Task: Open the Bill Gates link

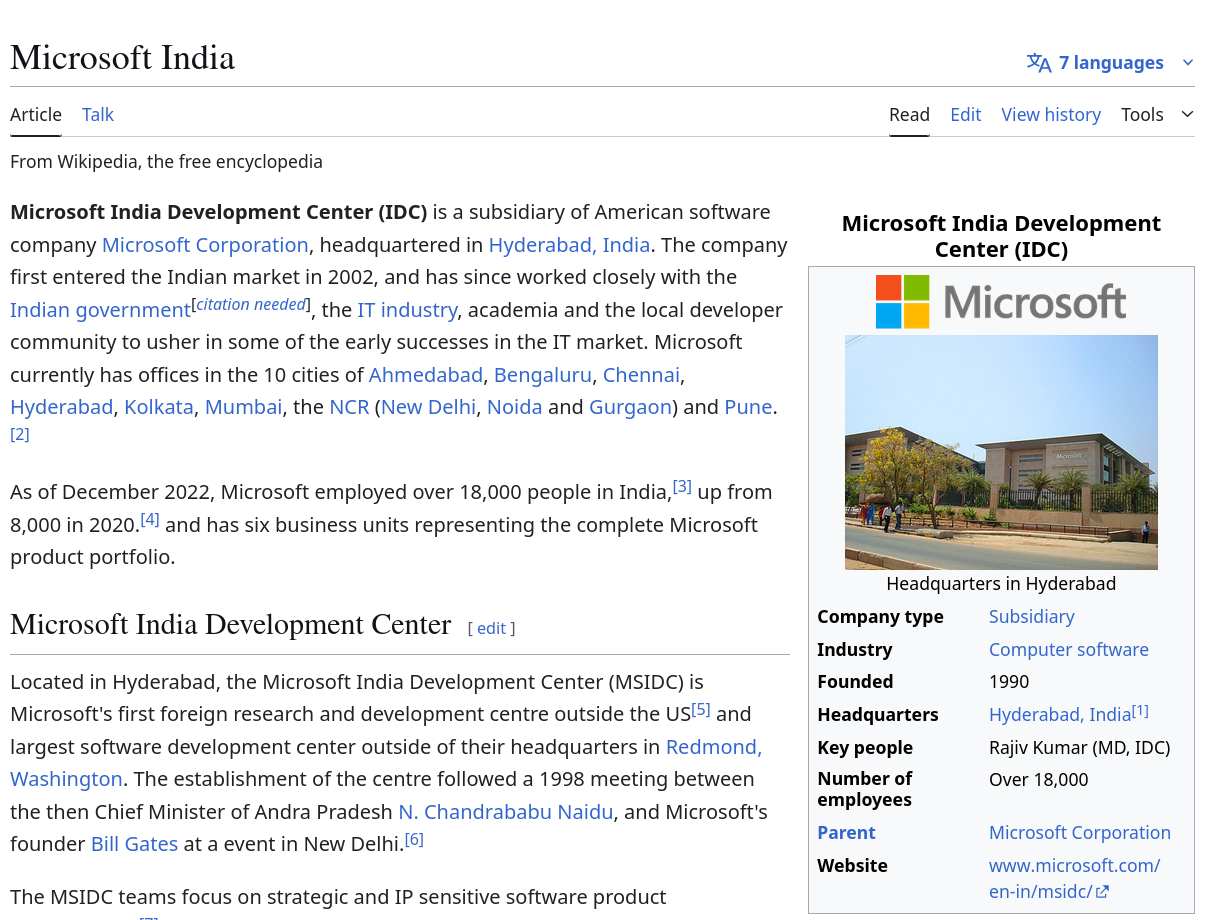Action: 134,844
